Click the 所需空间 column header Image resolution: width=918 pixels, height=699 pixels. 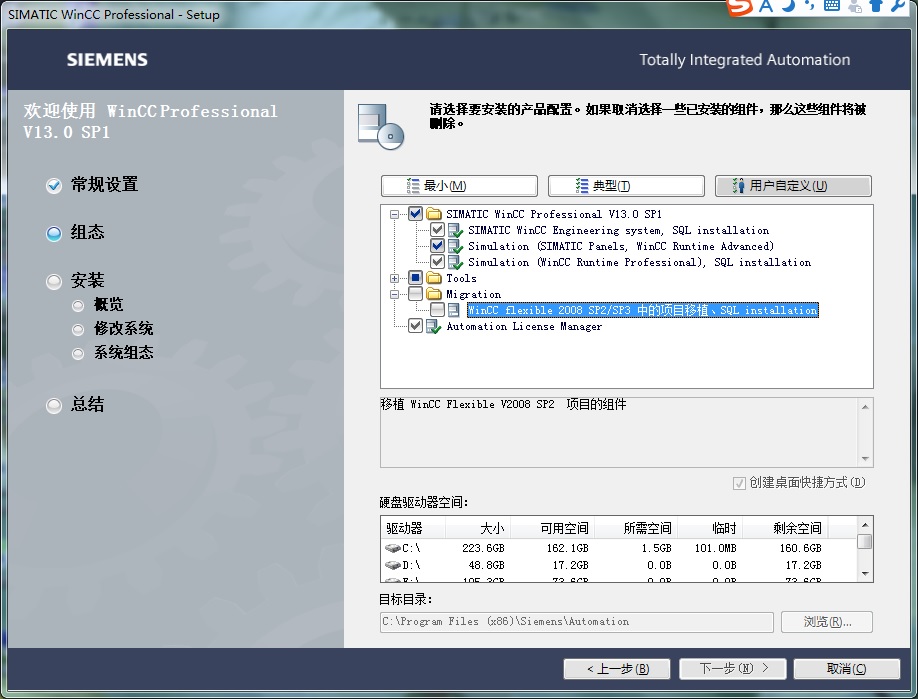click(x=635, y=528)
